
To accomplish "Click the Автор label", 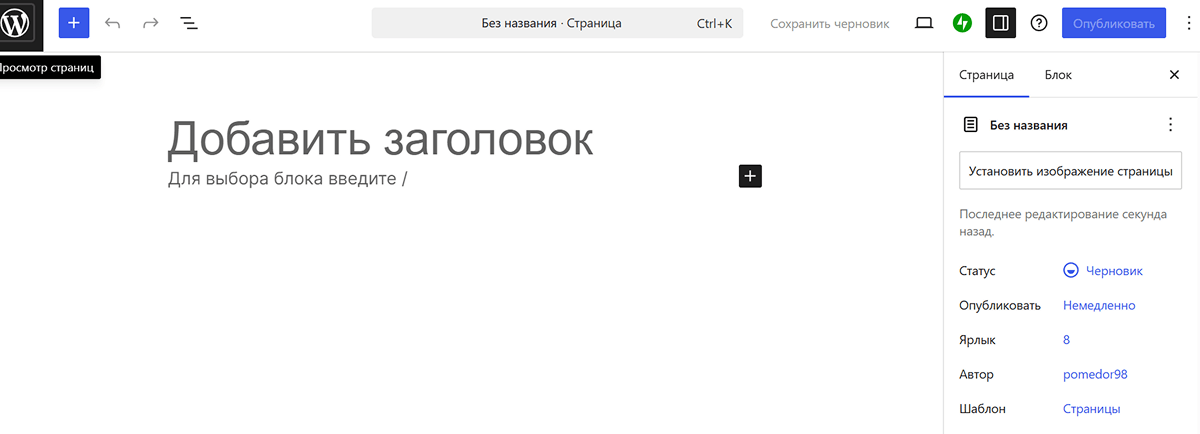I will tap(976, 375).
